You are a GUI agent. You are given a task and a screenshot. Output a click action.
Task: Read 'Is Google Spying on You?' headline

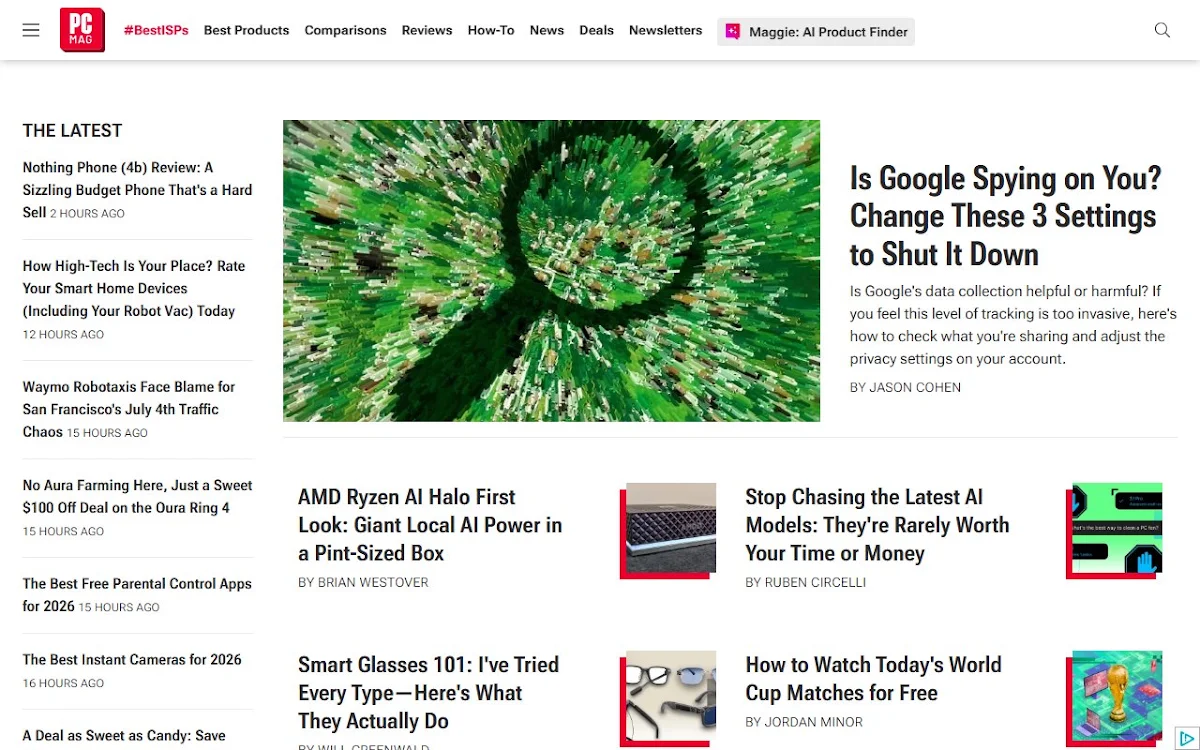point(1005,216)
